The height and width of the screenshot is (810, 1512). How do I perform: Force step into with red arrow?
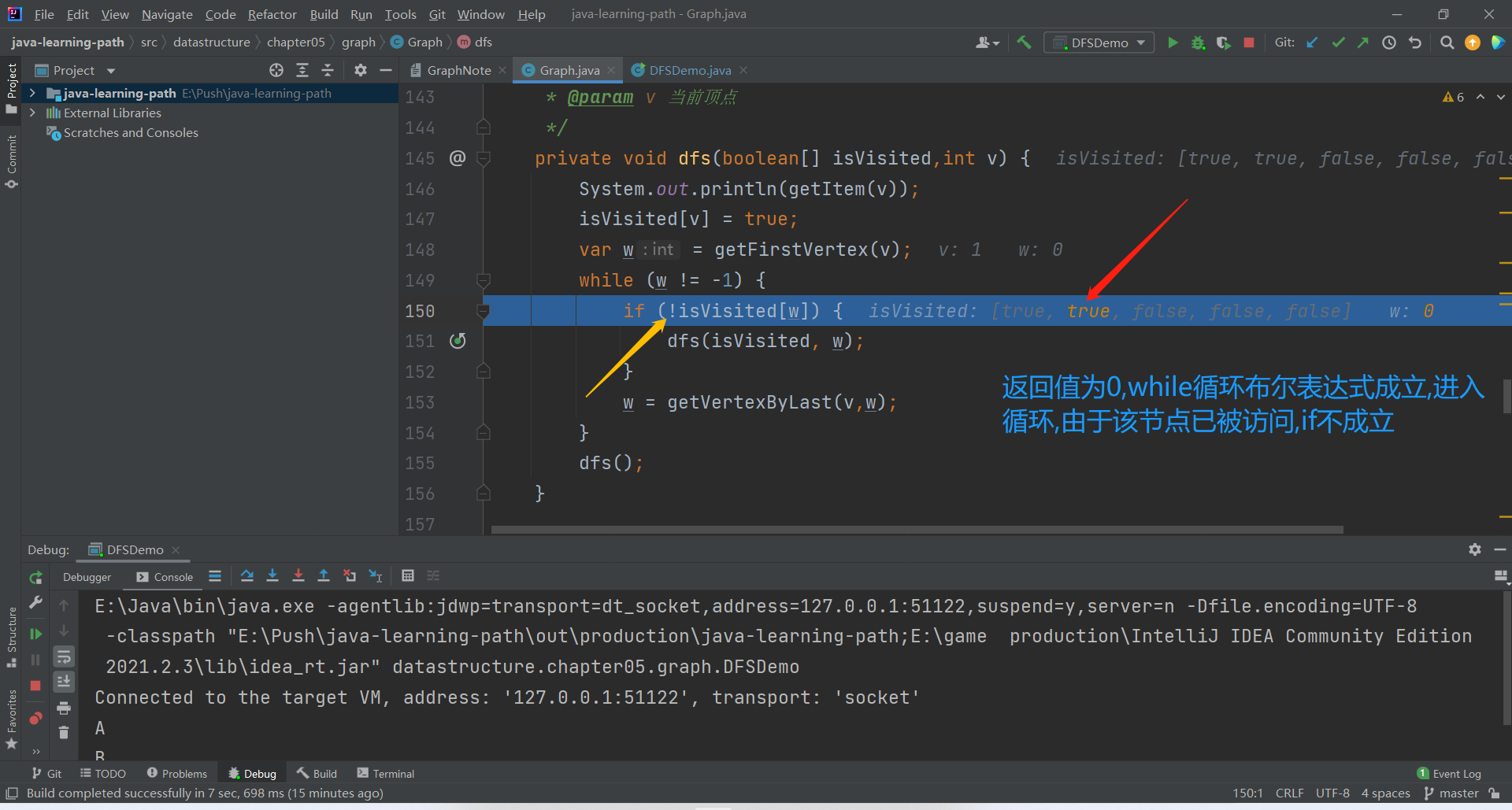[x=298, y=576]
